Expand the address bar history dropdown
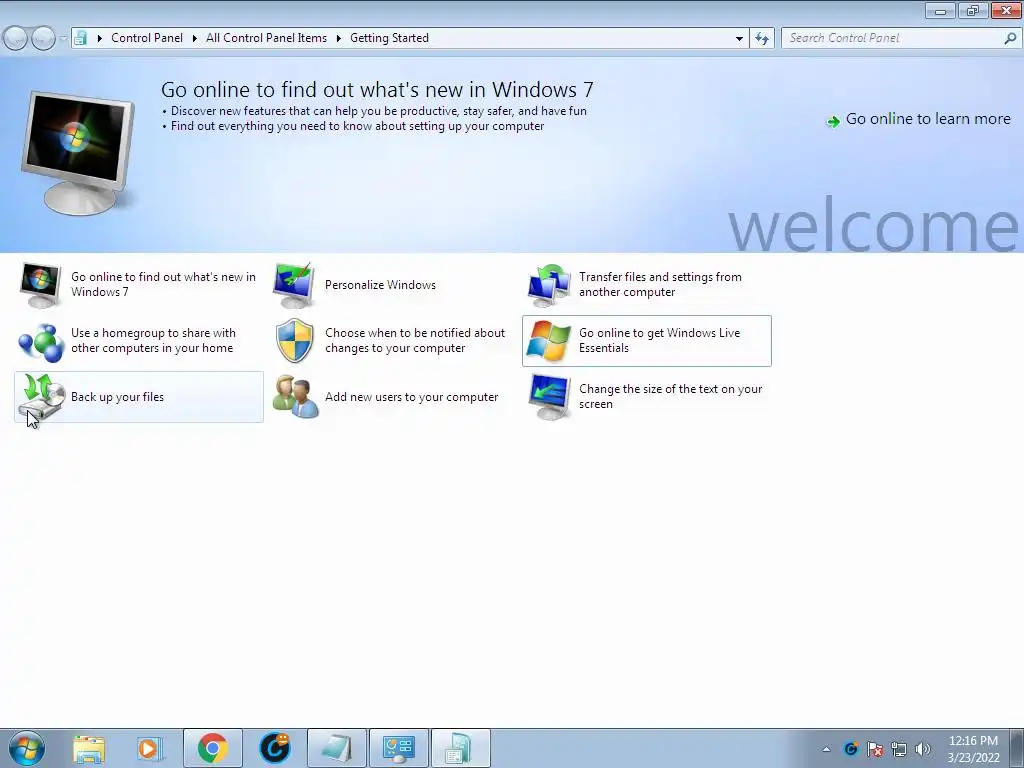1024x768 pixels. [739, 38]
